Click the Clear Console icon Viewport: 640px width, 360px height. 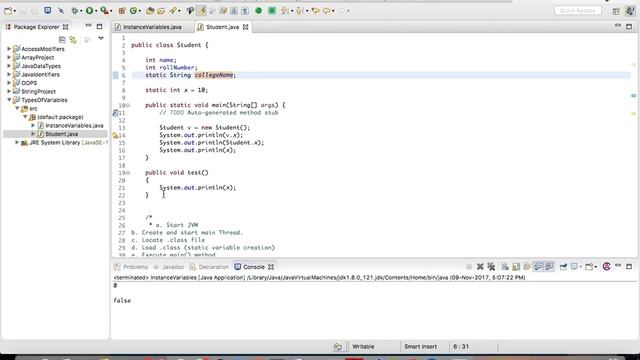(x=505, y=267)
